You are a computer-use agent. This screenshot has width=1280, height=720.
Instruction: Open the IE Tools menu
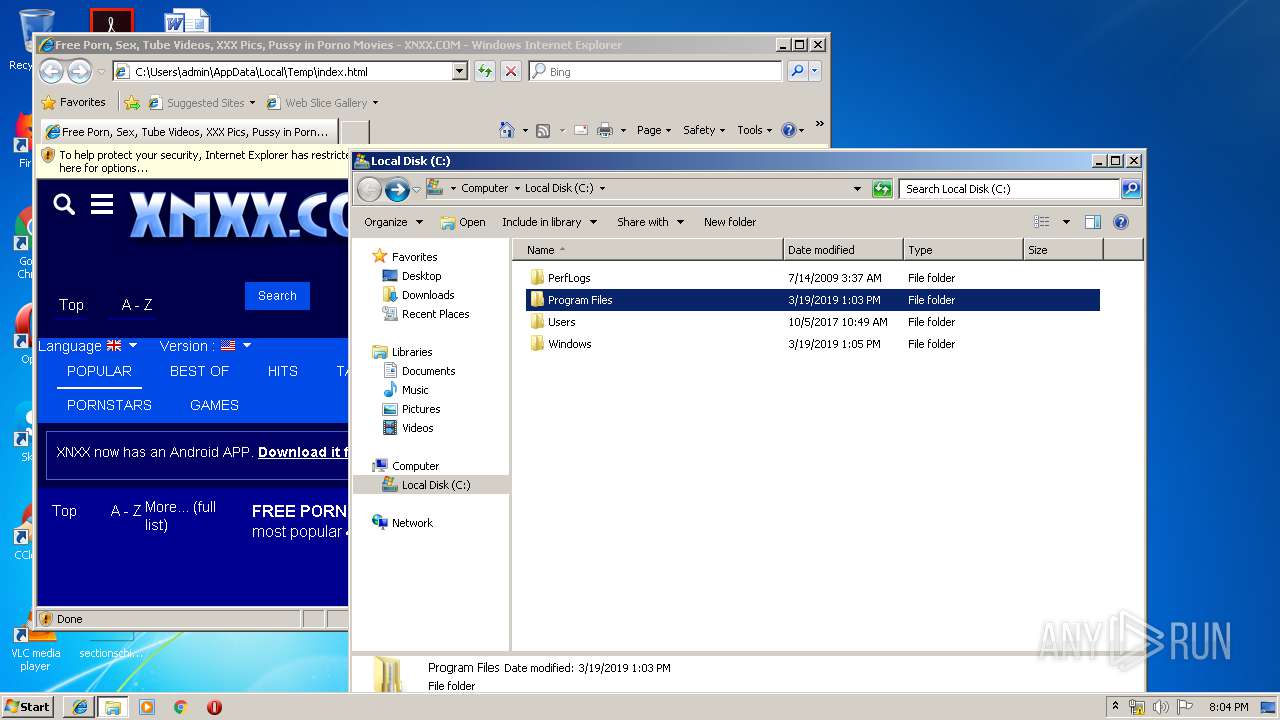755,130
